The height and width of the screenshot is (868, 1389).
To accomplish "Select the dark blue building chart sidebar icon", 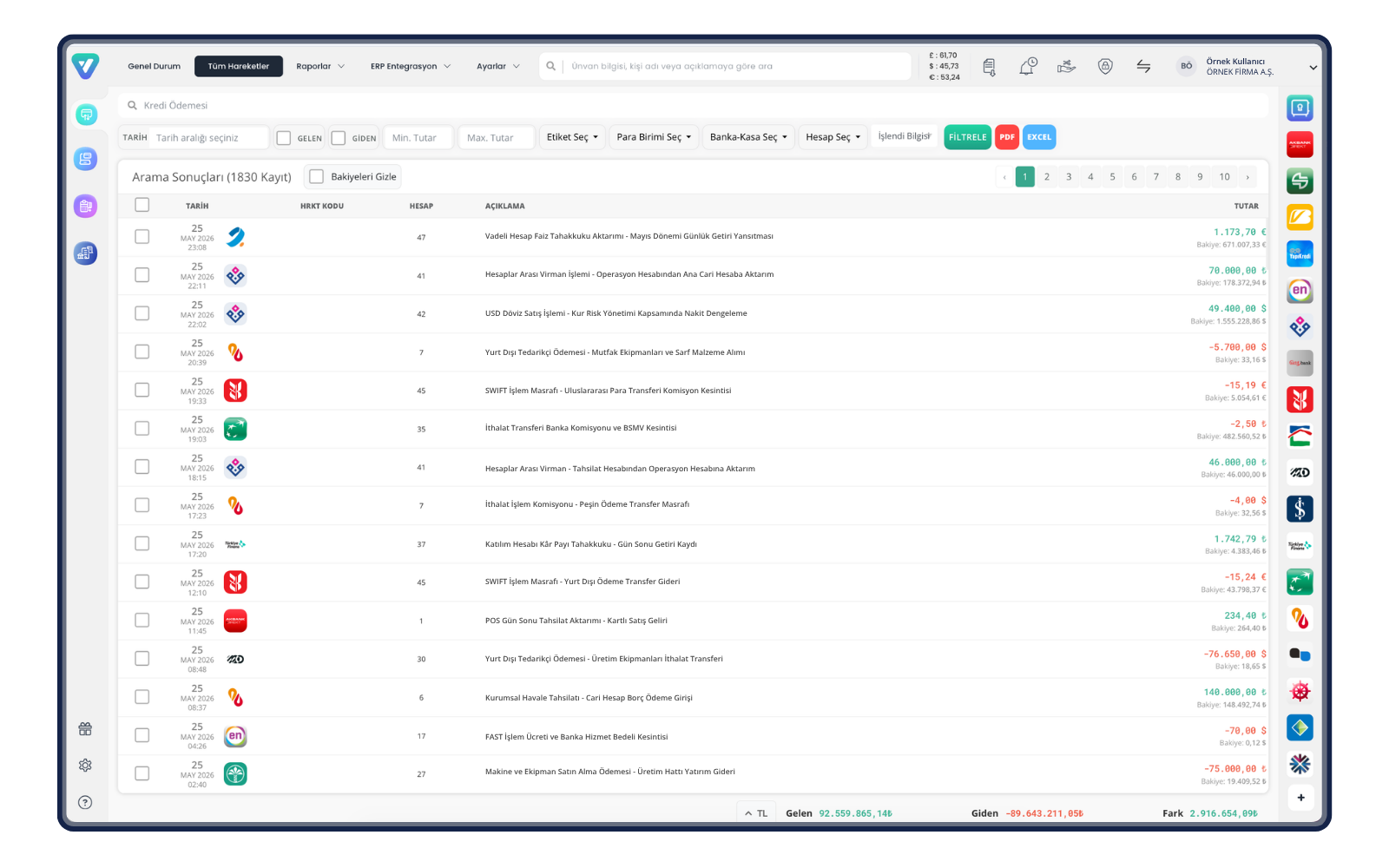I will pyautogui.click(x=85, y=253).
